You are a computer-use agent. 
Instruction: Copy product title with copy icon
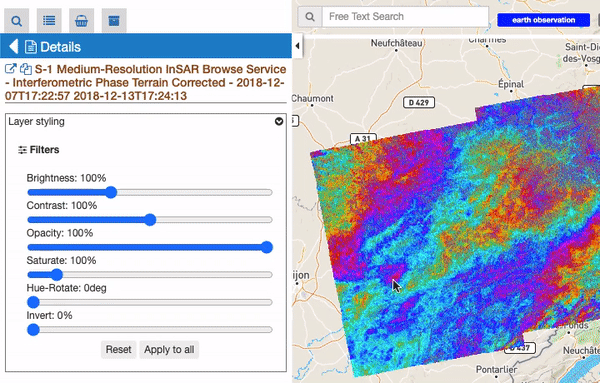(26, 69)
